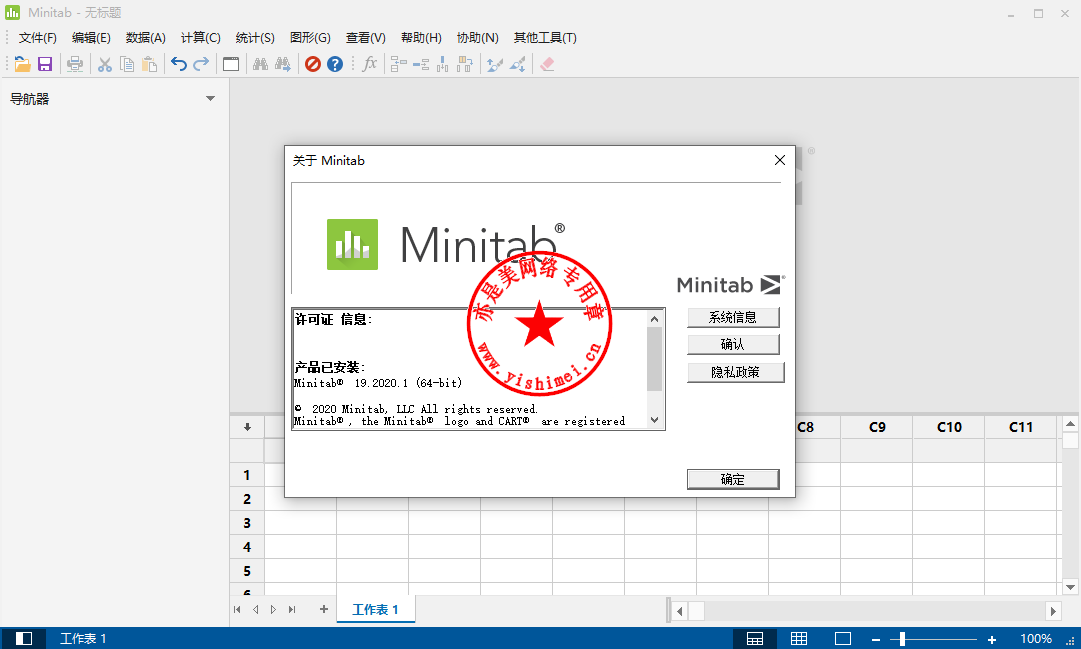This screenshot has width=1081, height=649.
Task: Click the fx Assign Formula icon
Action: click(370, 63)
